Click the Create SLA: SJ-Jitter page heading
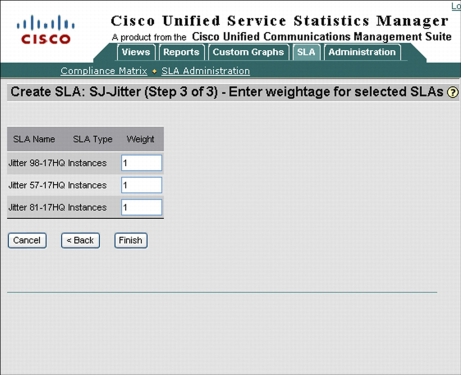This screenshot has height=376, width=463. (x=227, y=92)
